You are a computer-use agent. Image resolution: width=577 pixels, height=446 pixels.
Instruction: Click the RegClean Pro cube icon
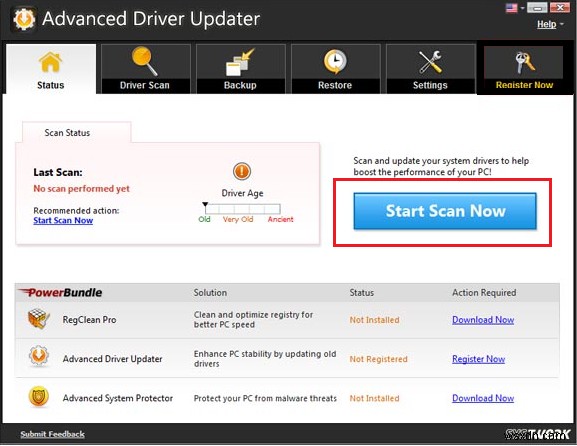38,319
